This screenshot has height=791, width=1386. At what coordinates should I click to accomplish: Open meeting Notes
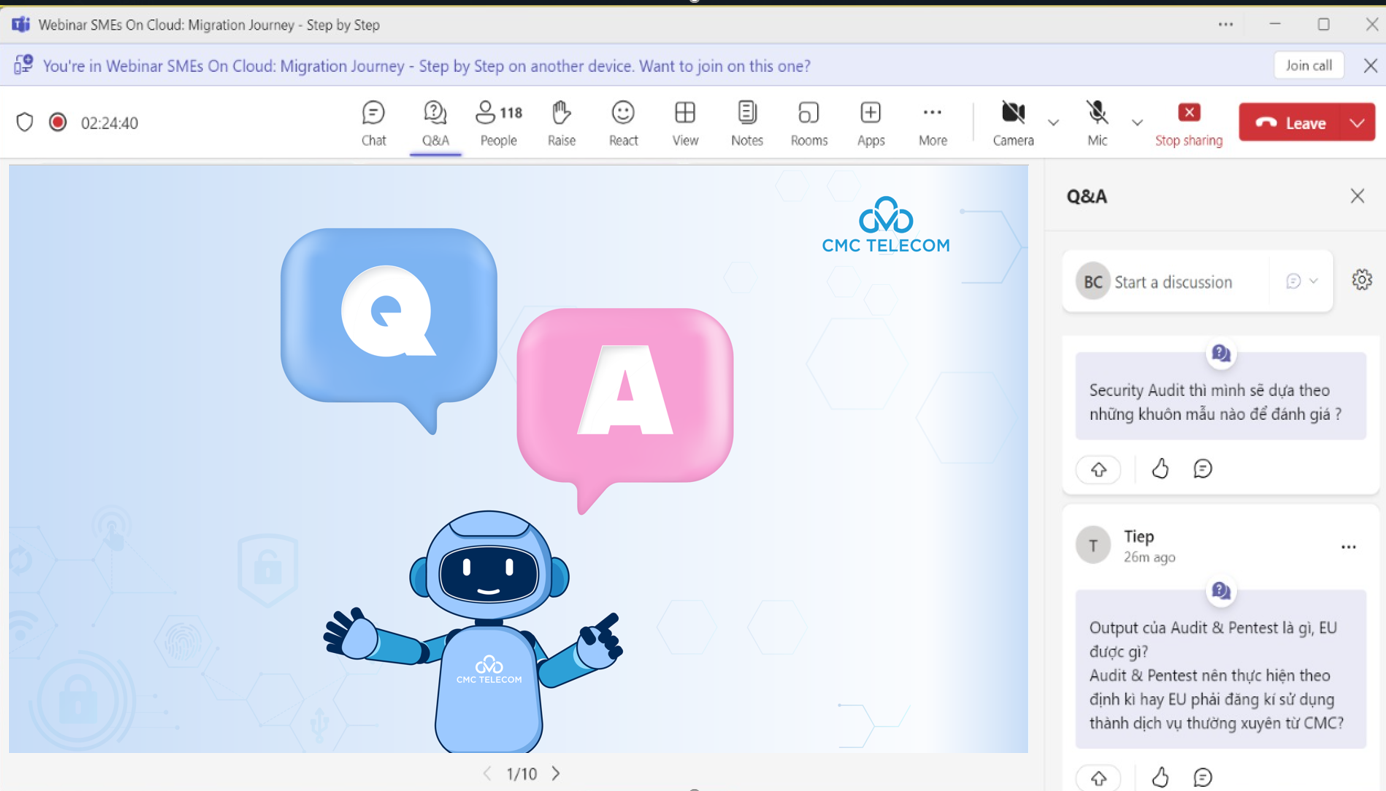[x=746, y=123]
